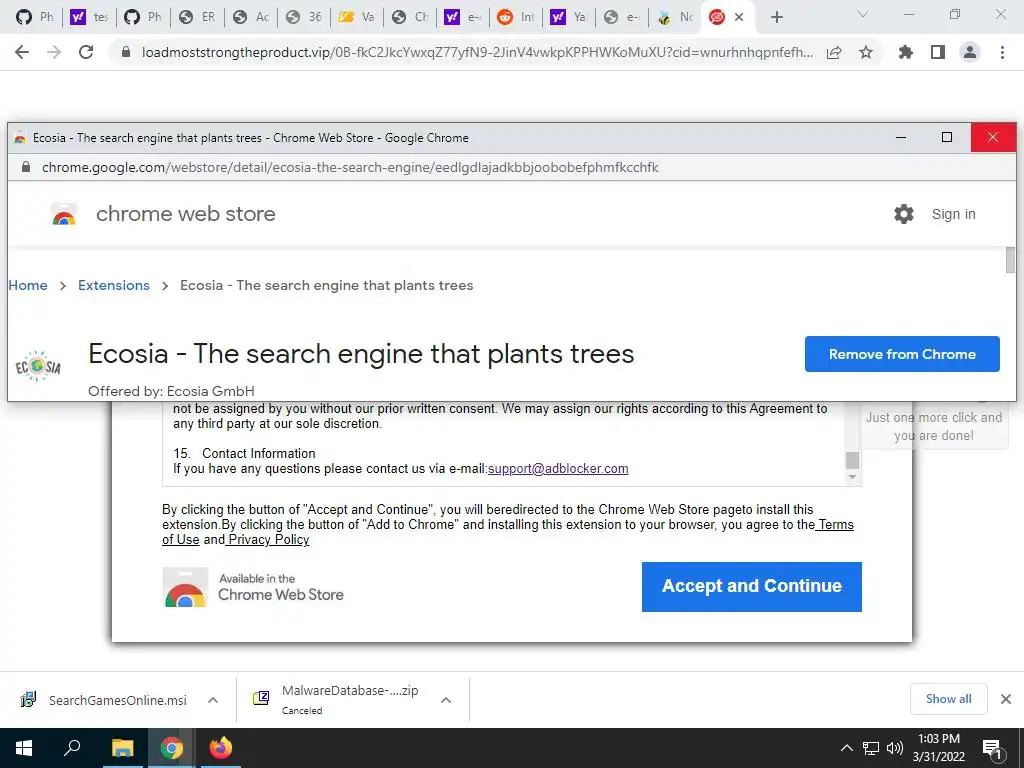This screenshot has width=1024, height=768.
Task: Click '15. Contact Information' heading
Action: coord(244,453)
